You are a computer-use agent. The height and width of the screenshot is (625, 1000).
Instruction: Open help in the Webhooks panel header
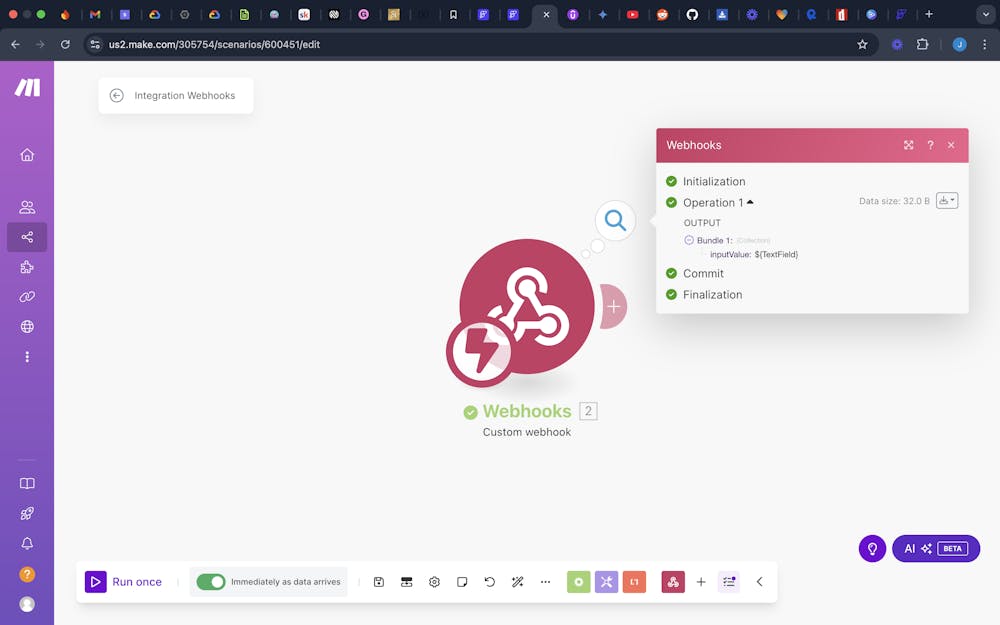click(x=930, y=145)
